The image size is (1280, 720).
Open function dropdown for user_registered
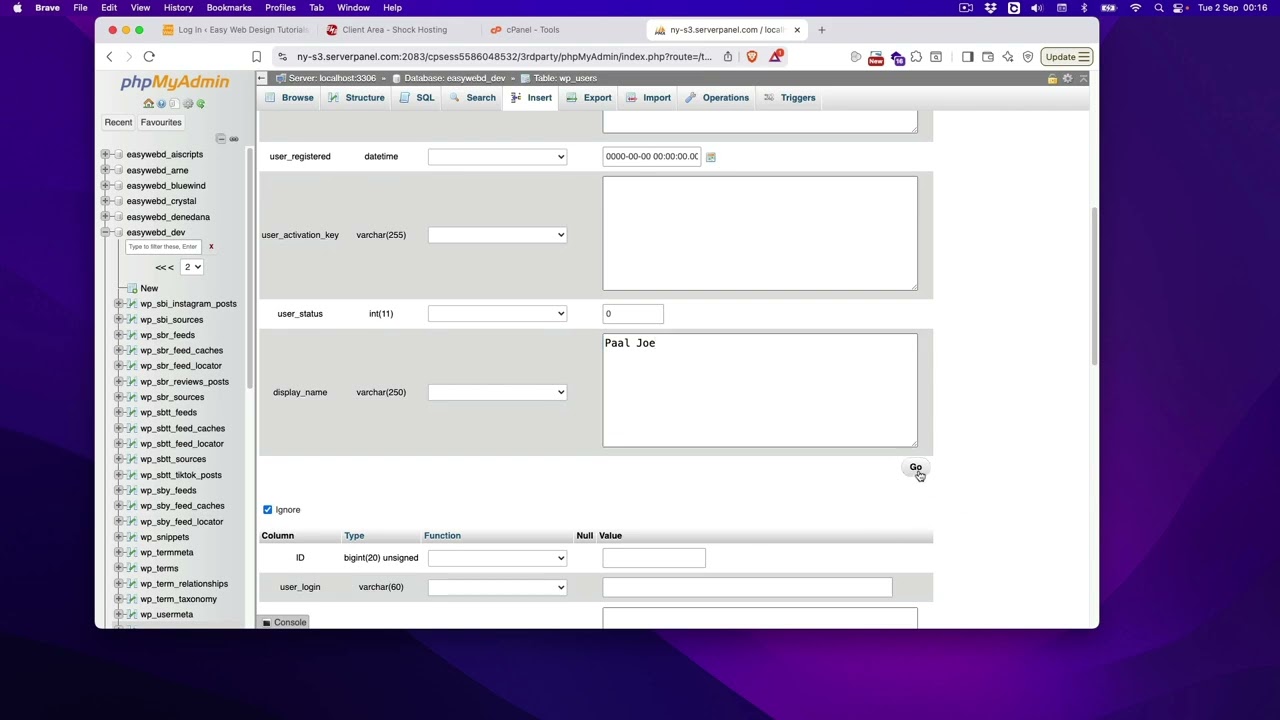(x=497, y=157)
